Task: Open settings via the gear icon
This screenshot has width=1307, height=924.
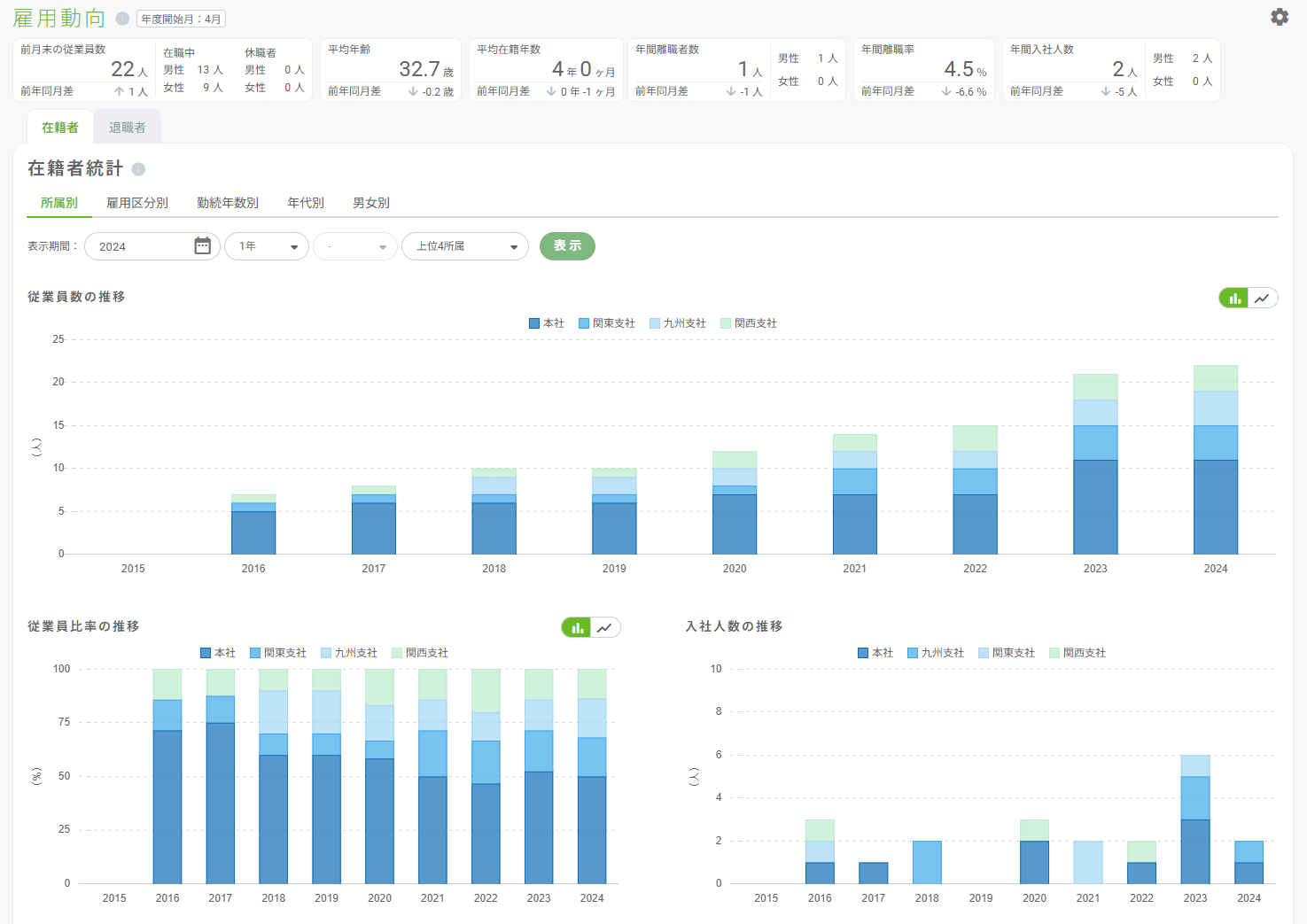Action: 1279,17
